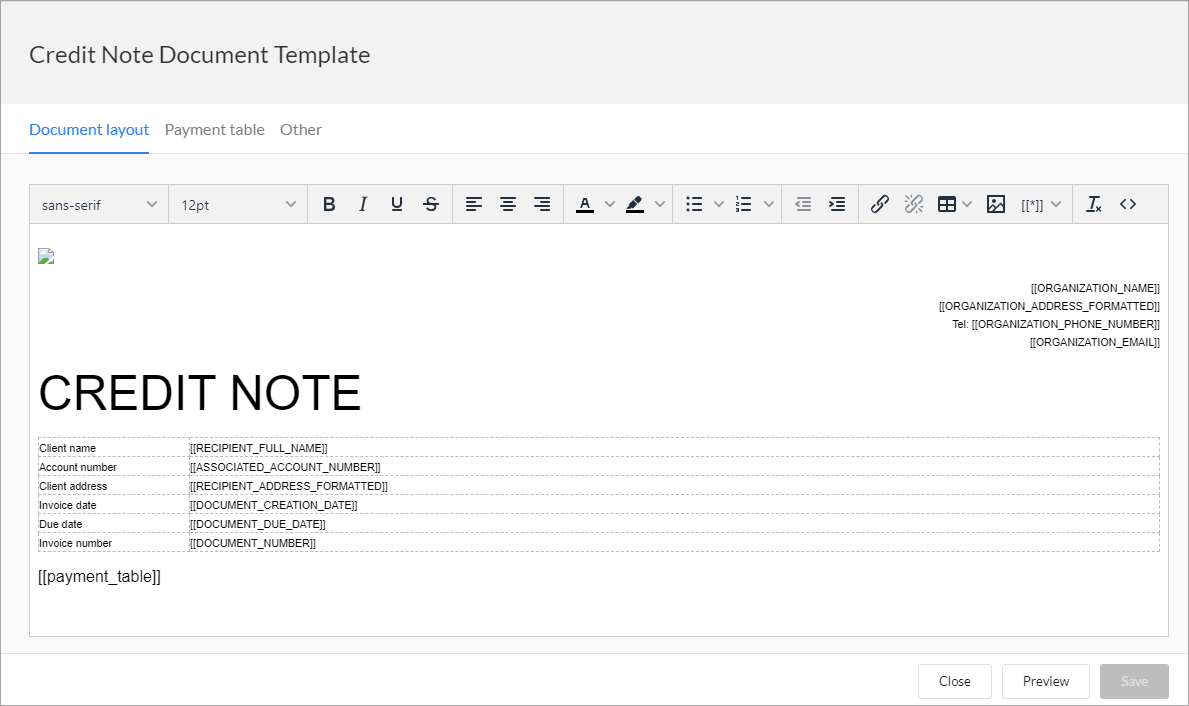This screenshot has height=706, width=1189.
Task: Insert a hyperlink using the link icon
Action: (x=879, y=204)
